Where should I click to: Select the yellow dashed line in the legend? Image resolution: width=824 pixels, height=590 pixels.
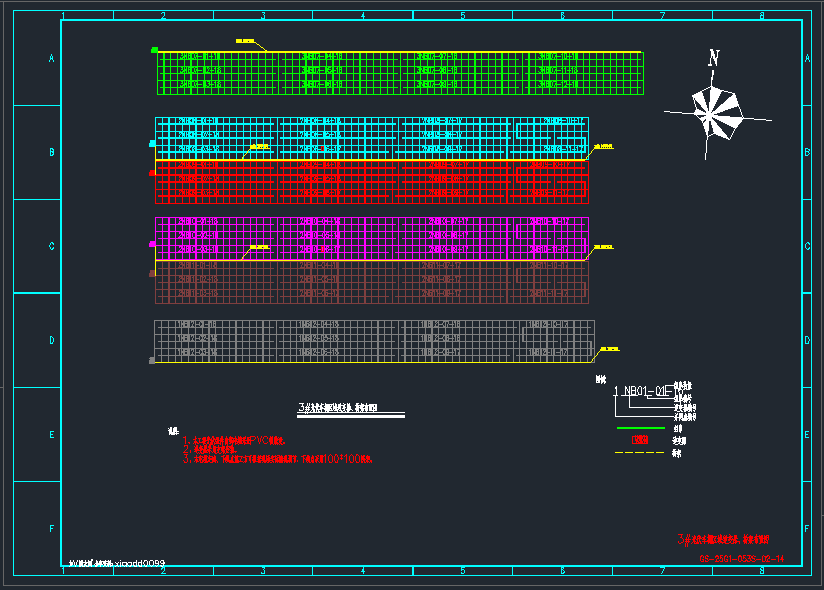[639, 453]
